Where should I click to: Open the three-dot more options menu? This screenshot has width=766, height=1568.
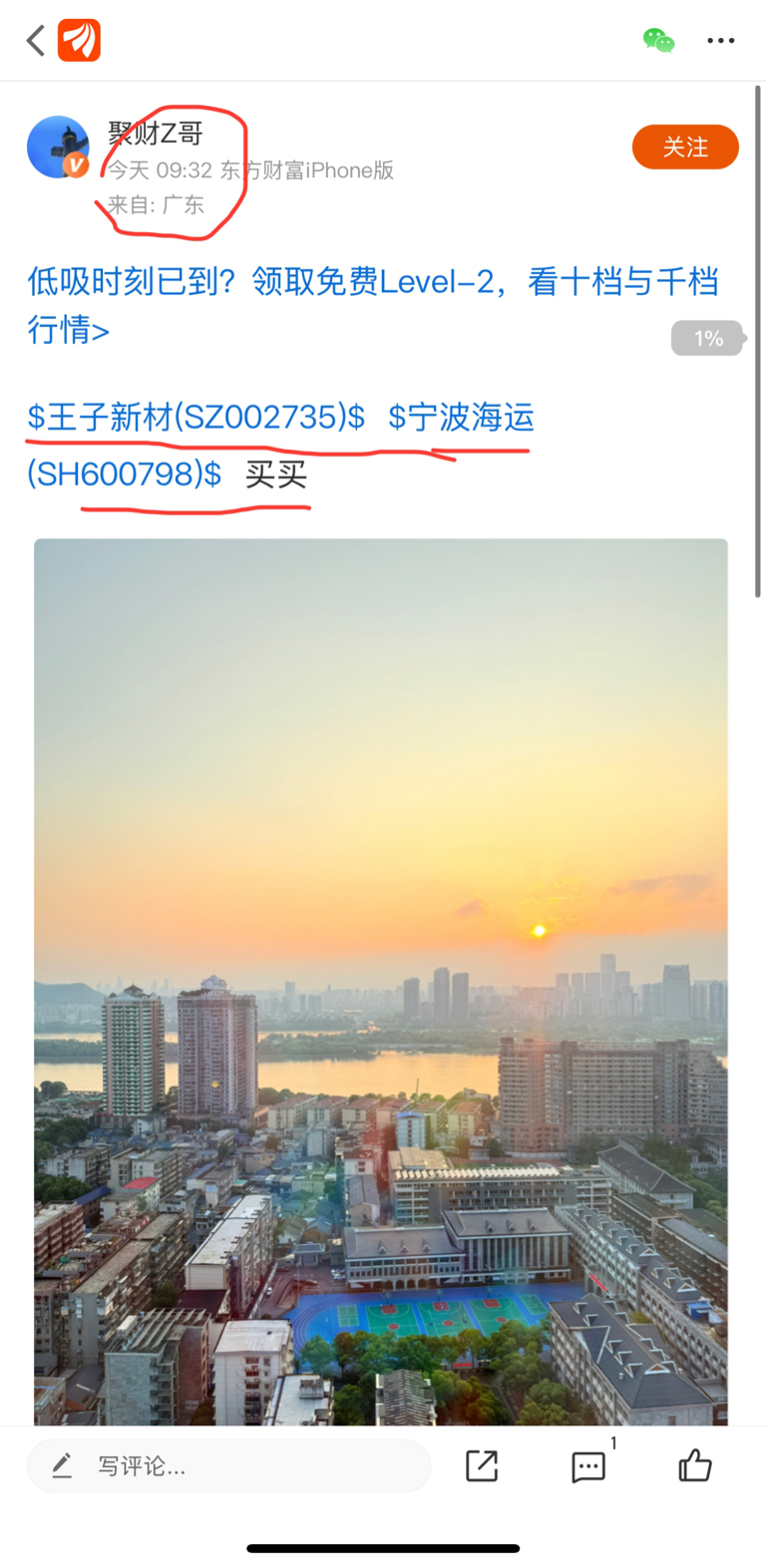click(720, 41)
